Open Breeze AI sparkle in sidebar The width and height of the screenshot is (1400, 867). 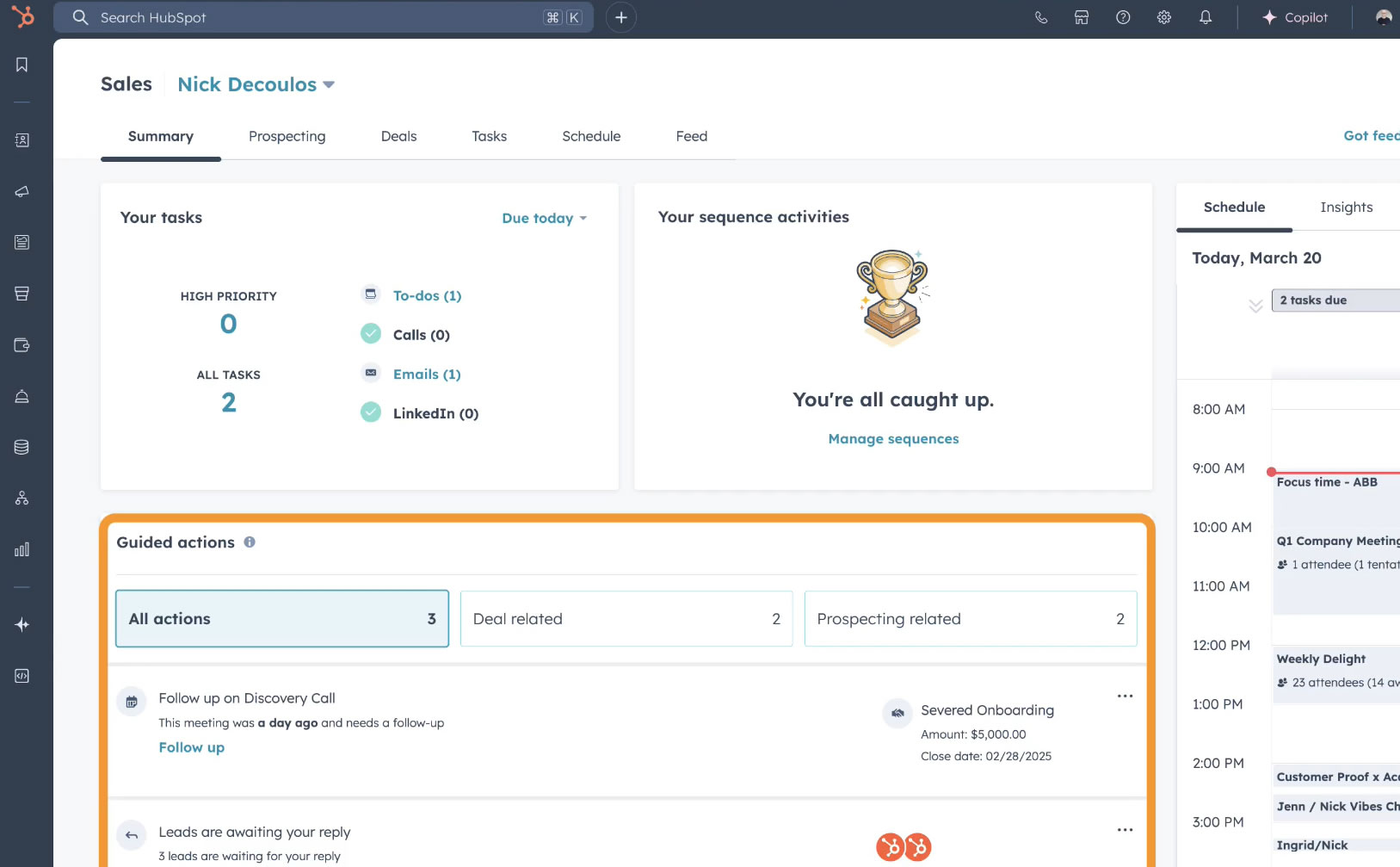(x=22, y=624)
